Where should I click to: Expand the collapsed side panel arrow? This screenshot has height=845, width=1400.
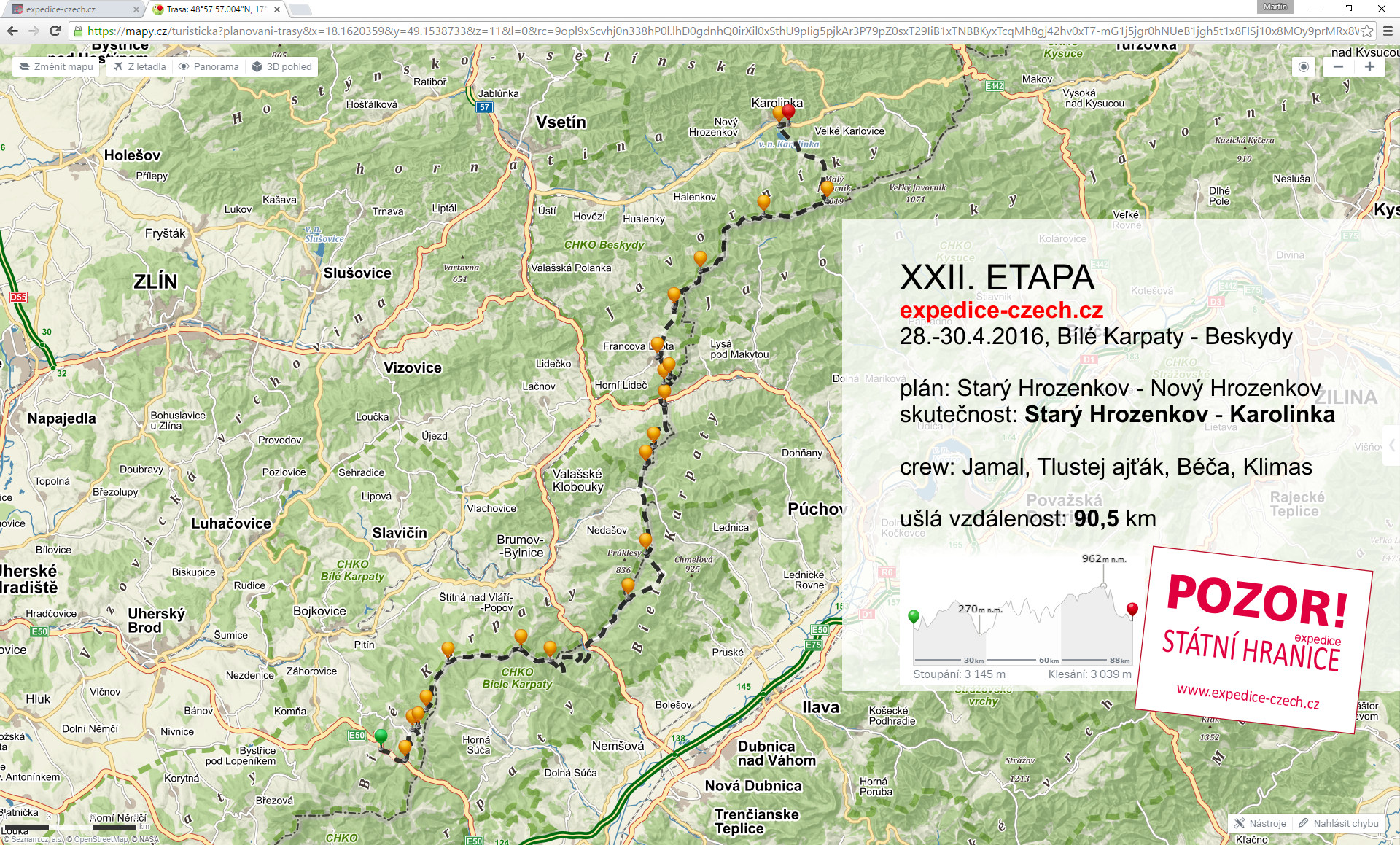pyautogui.click(x=1392, y=445)
